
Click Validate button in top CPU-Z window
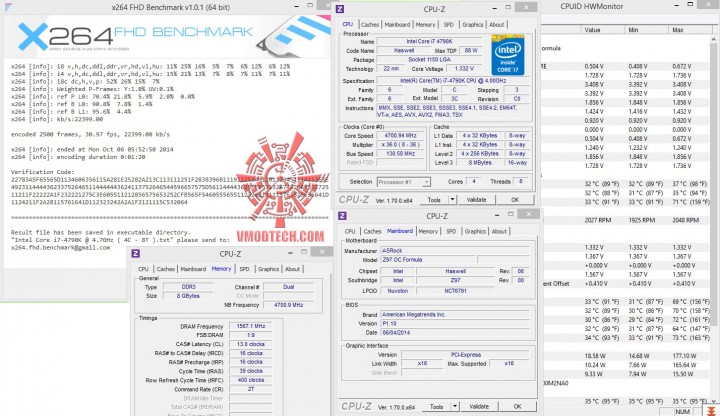tap(476, 200)
